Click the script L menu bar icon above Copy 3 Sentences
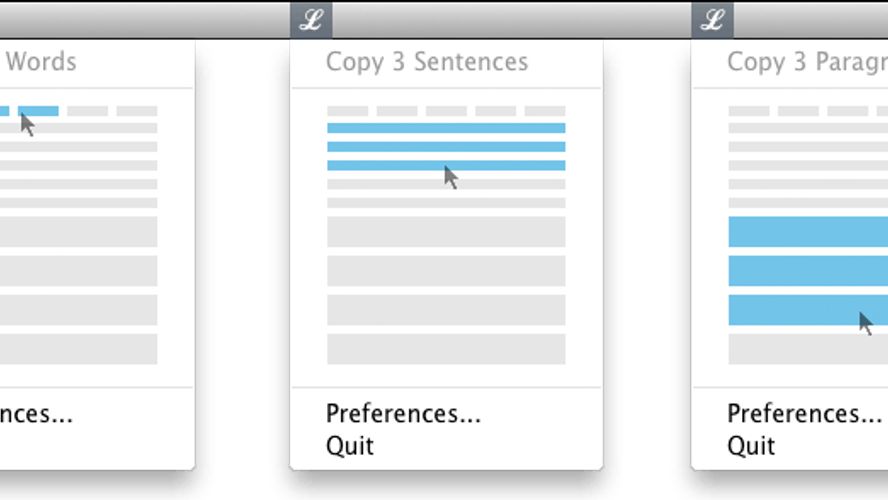888x500 pixels. pyautogui.click(x=311, y=19)
